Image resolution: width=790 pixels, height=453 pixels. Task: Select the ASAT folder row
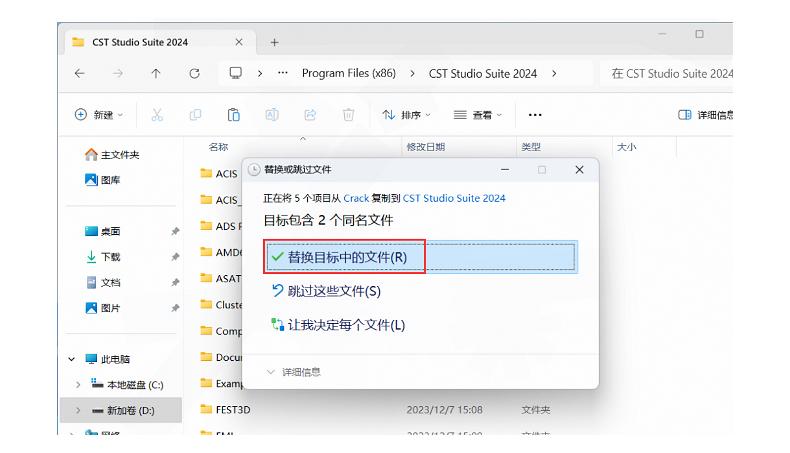(222, 278)
